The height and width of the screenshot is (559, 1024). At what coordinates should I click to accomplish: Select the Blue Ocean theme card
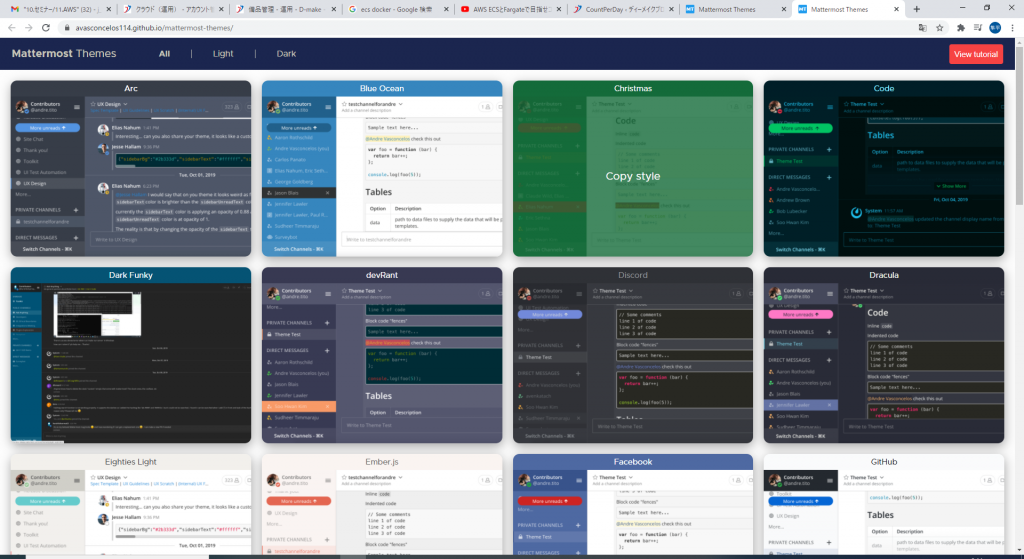point(382,168)
